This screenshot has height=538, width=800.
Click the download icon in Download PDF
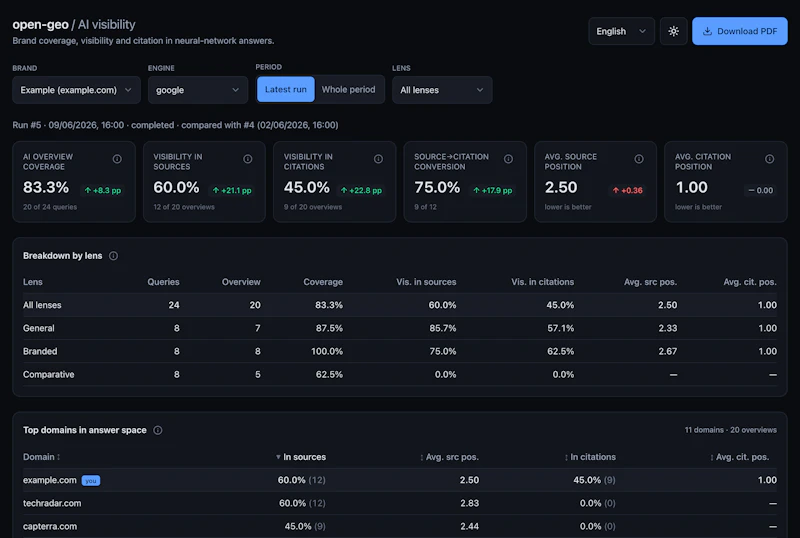point(707,31)
